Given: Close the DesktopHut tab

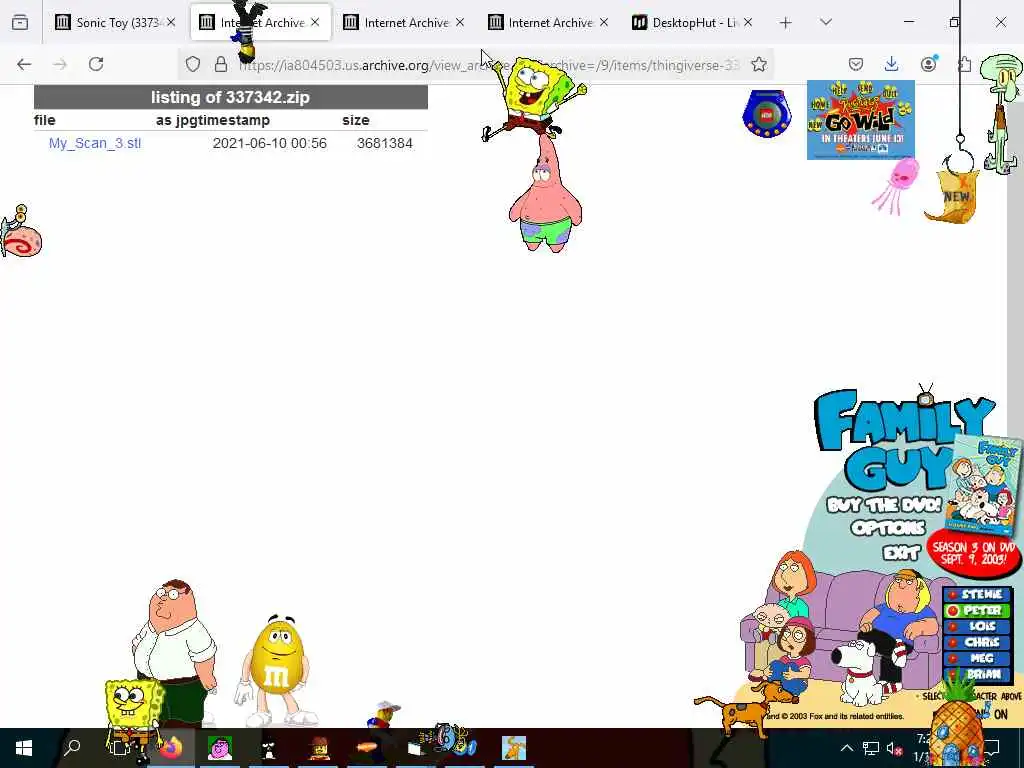Looking at the screenshot, I should coord(748,22).
